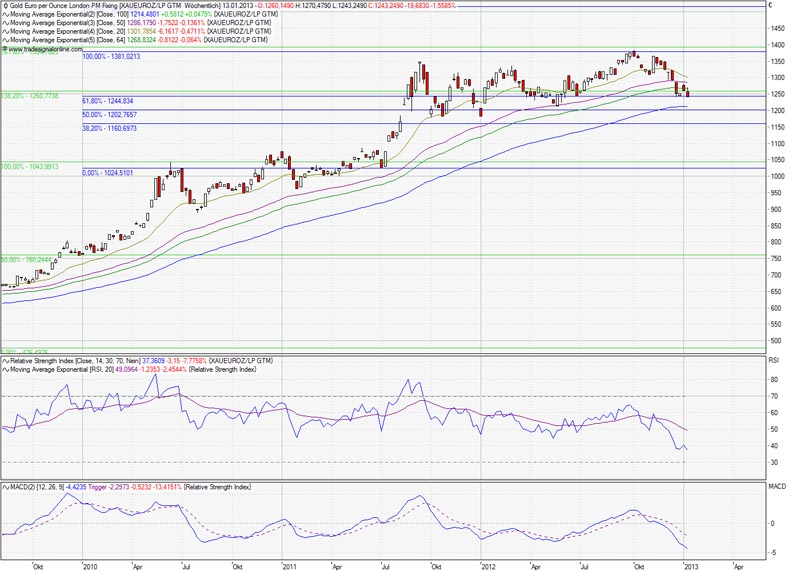Click the 30 level on the RSI axis
This screenshot has height=571, width=800.
point(774,462)
